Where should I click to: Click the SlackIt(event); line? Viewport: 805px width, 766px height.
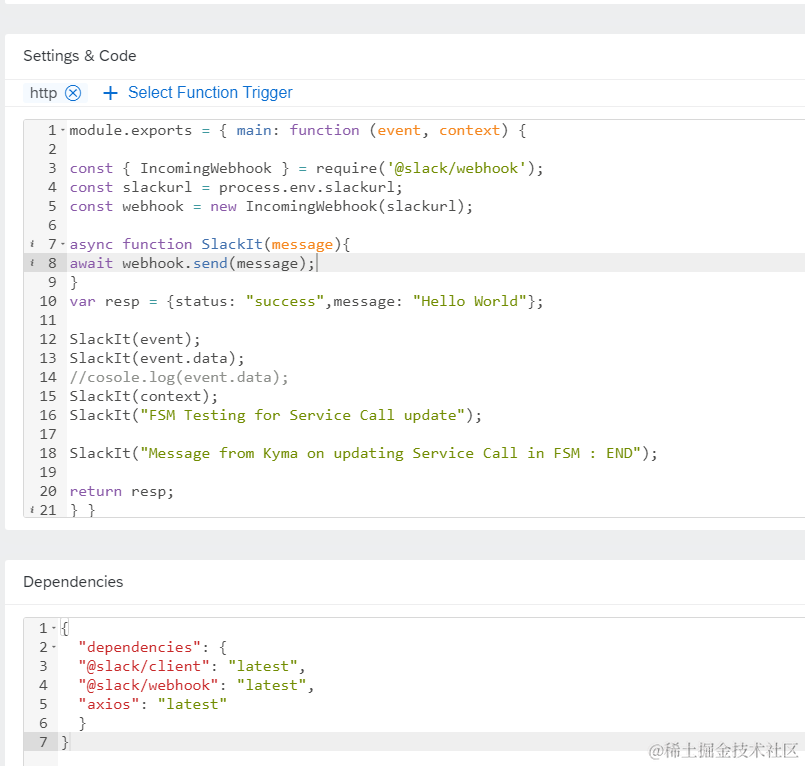[135, 339]
